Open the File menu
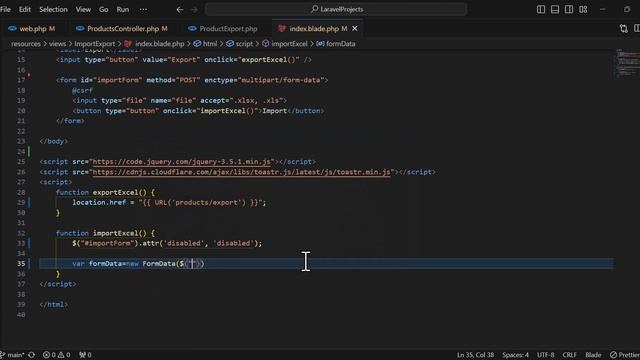The width and height of the screenshot is (640, 360). [5, 9]
